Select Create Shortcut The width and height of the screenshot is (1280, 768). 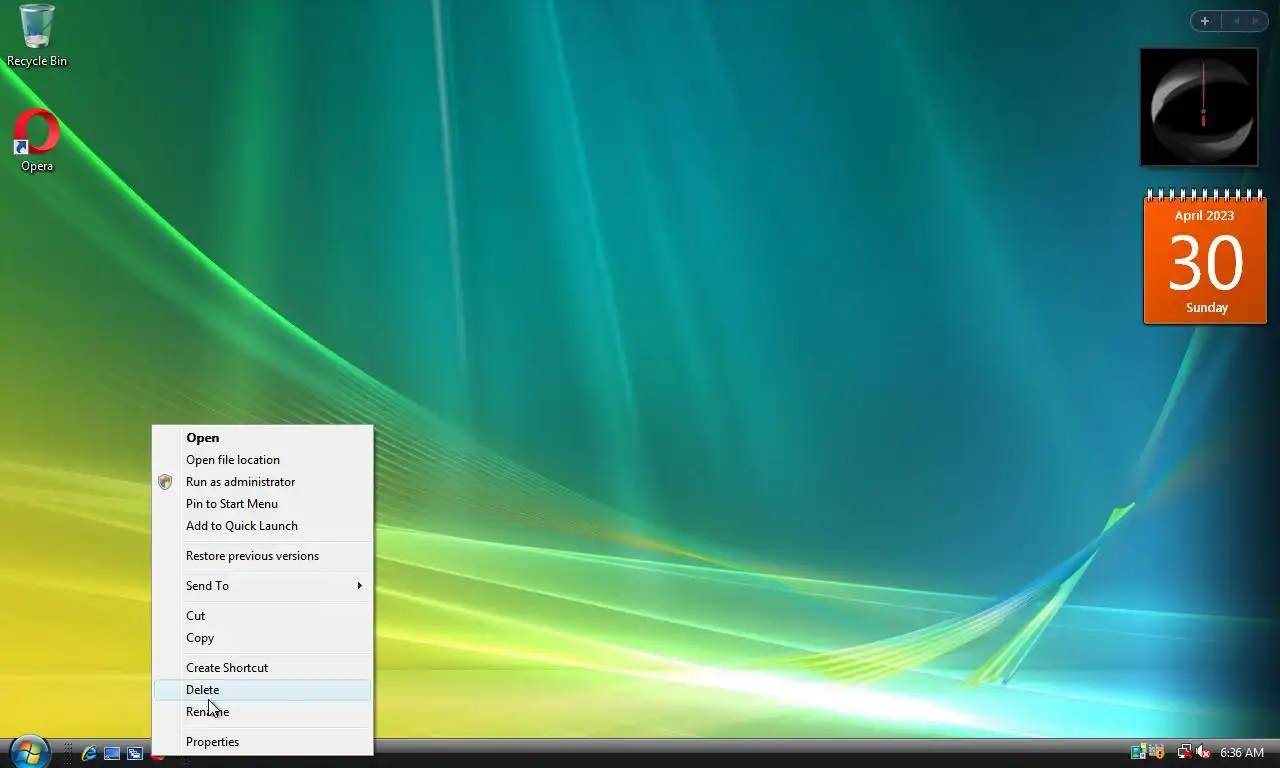pyautogui.click(x=262, y=668)
